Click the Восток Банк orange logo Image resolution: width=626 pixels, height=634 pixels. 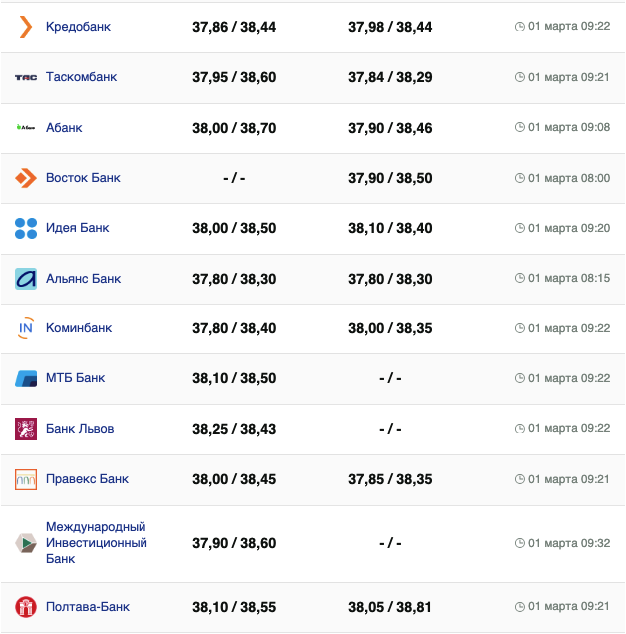click(x=26, y=178)
